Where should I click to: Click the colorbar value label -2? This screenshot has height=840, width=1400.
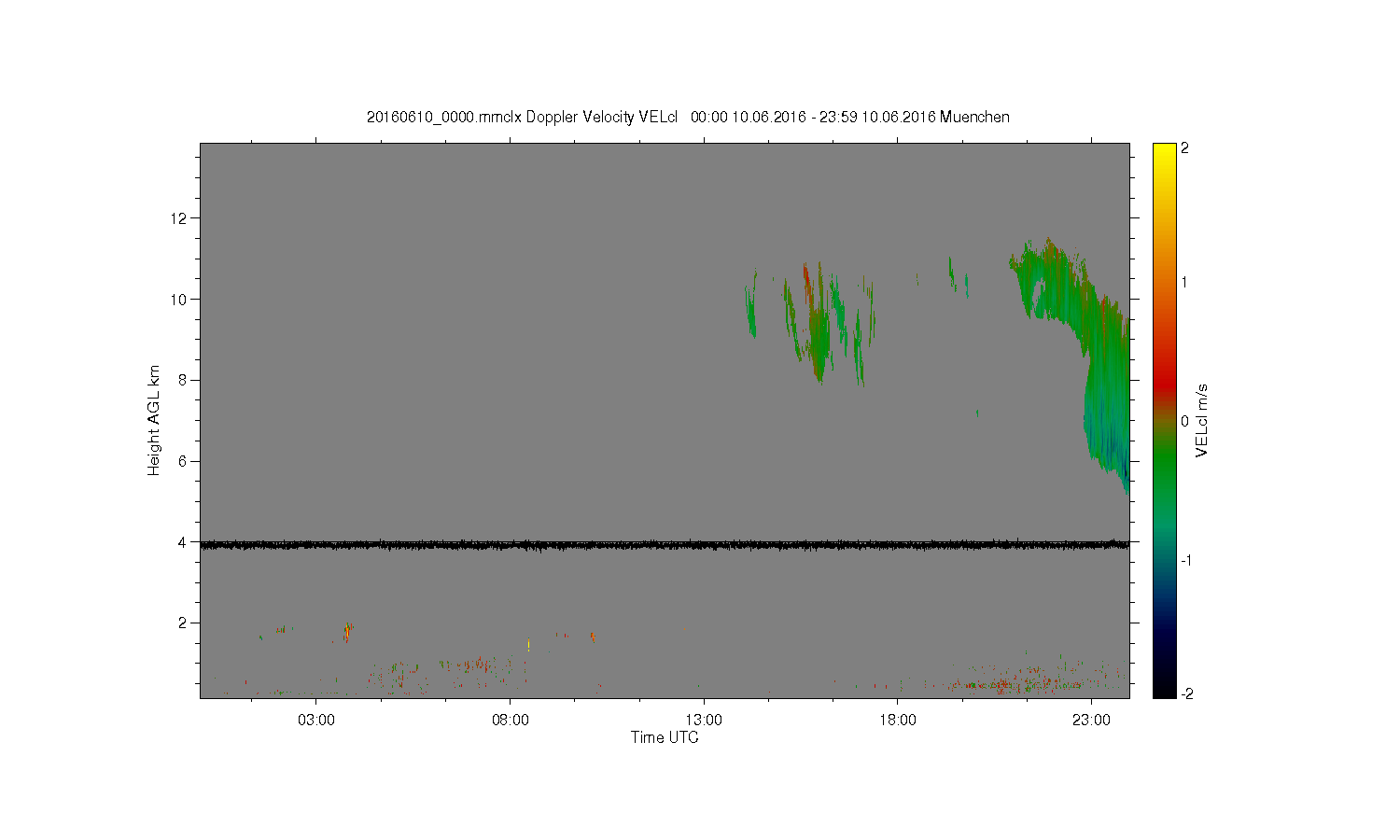(x=1186, y=693)
